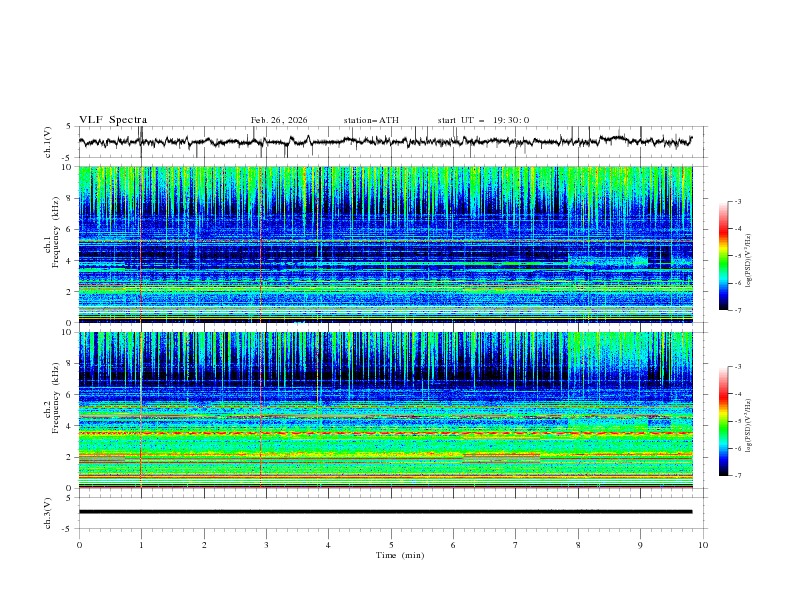792x612 pixels.
Task: Click time axis tick label "9"
Action: 640,545
